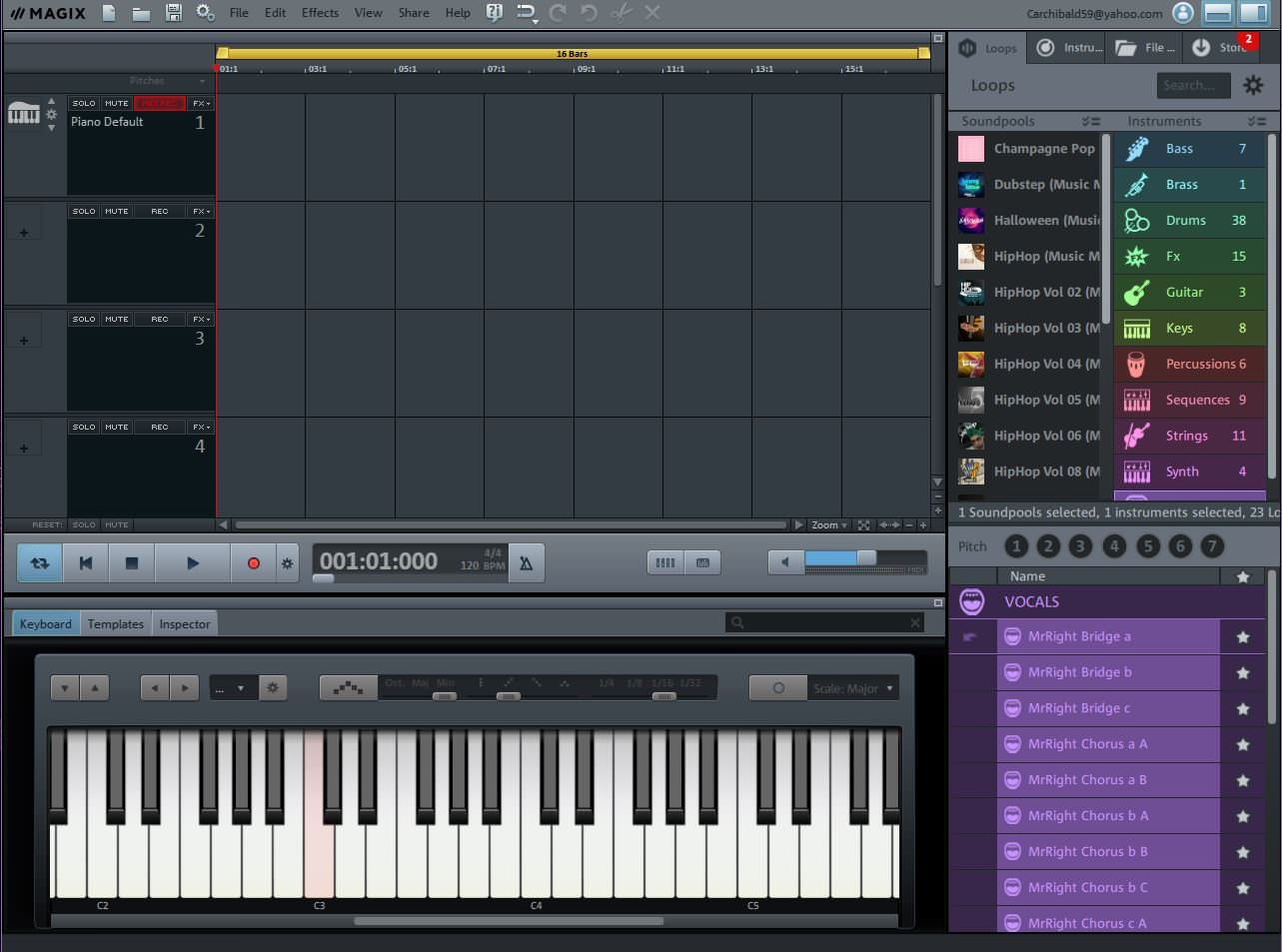This screenshot has width=1282, height=952.
Task: Click the scissors cut icon in the toolbar
Action: (622, 13)
